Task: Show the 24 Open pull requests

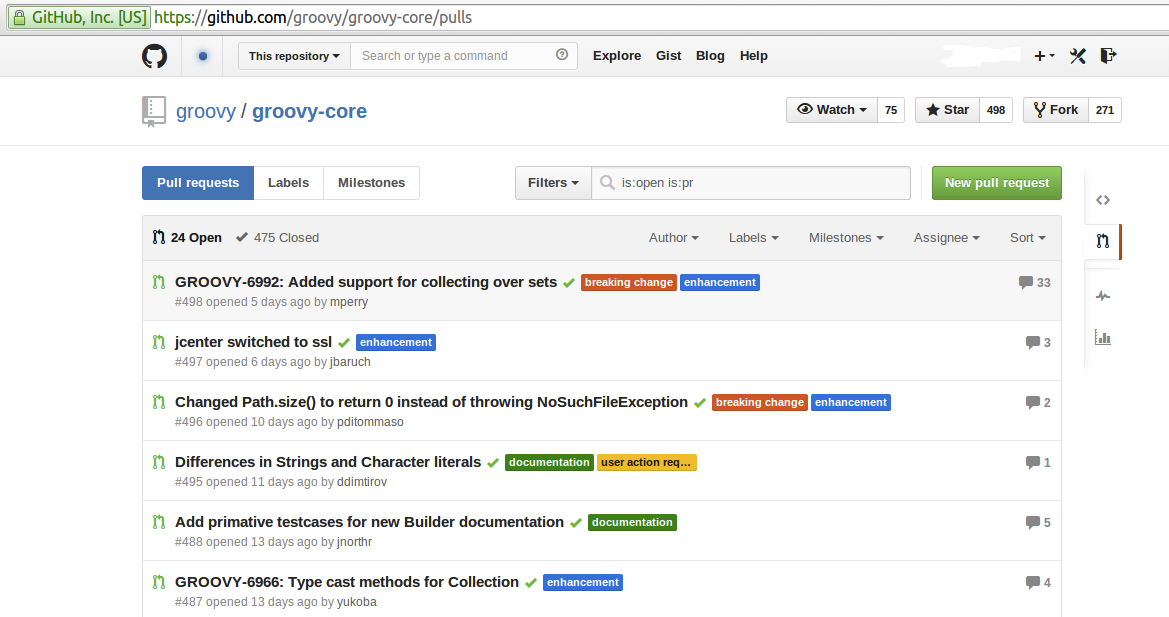Action: tap(187, 238)
